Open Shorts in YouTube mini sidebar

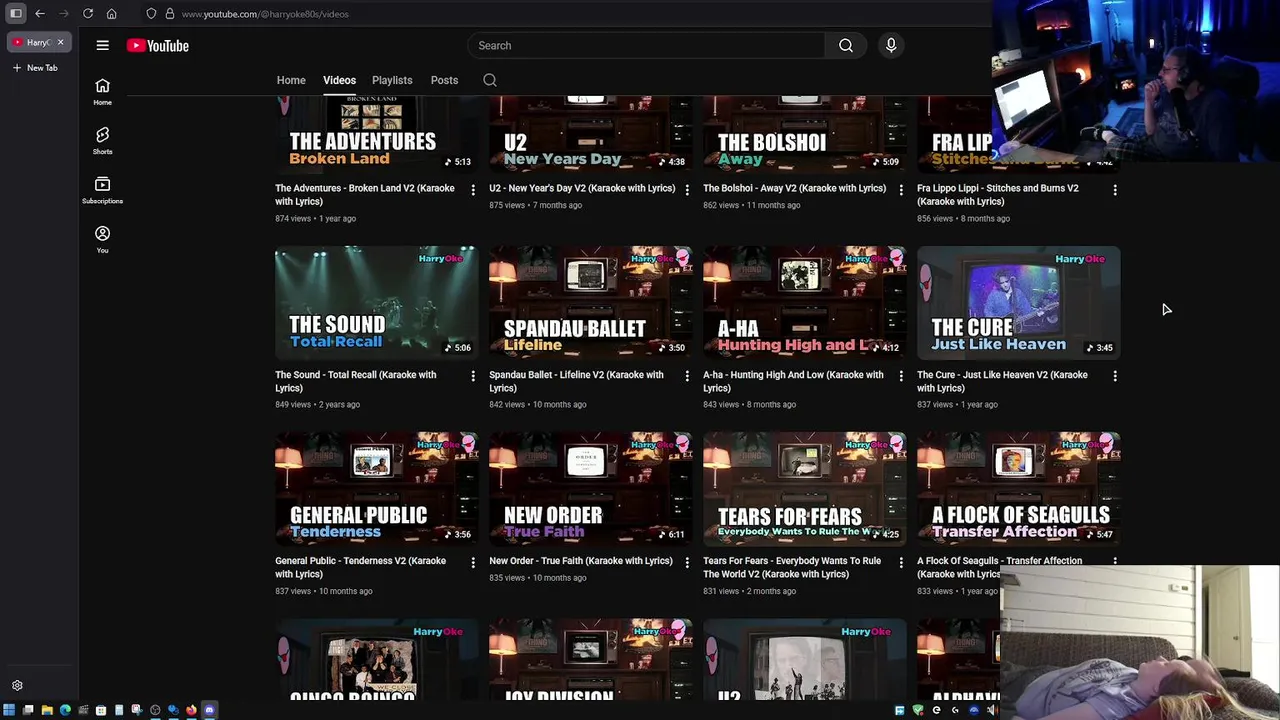click(102, 141)
